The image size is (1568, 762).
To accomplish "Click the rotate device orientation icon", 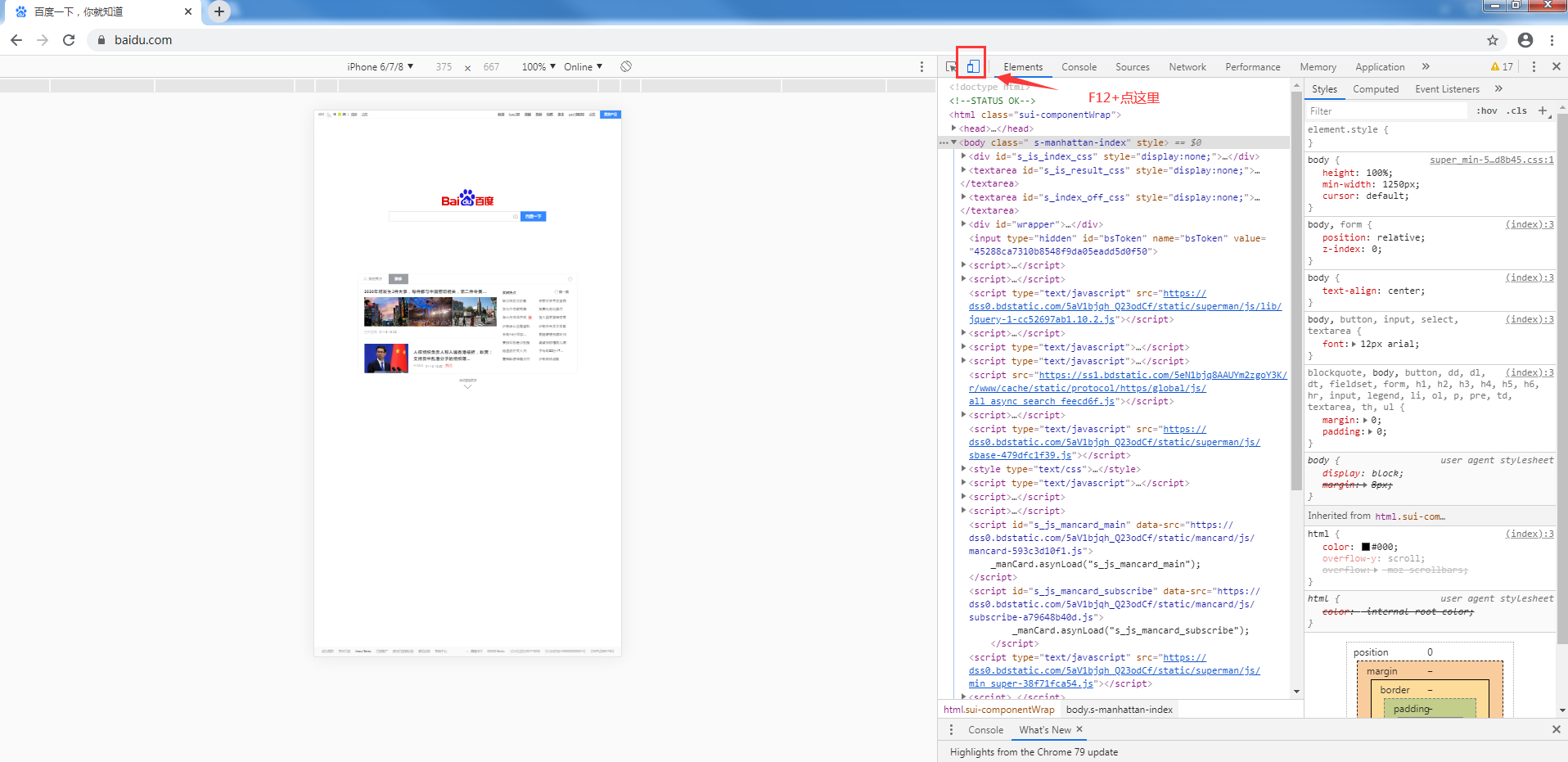I will [626, 66].
